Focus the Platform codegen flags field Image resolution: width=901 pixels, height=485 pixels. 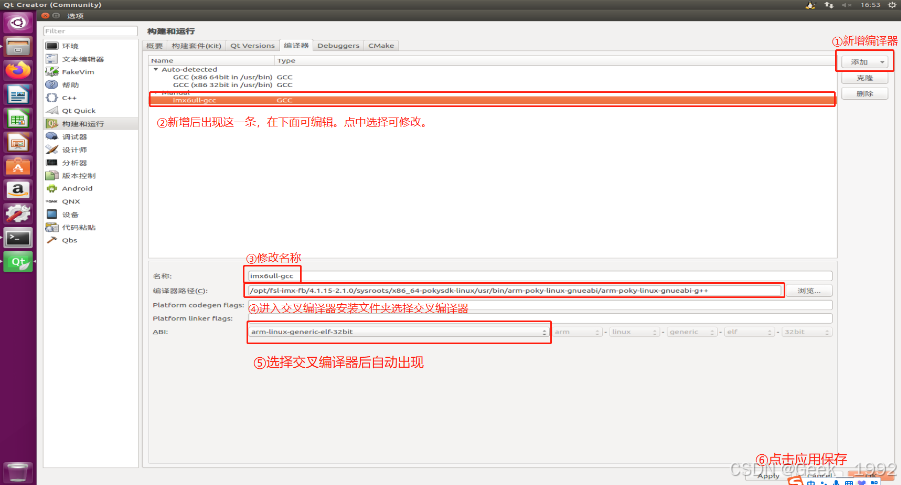point(540,305)
